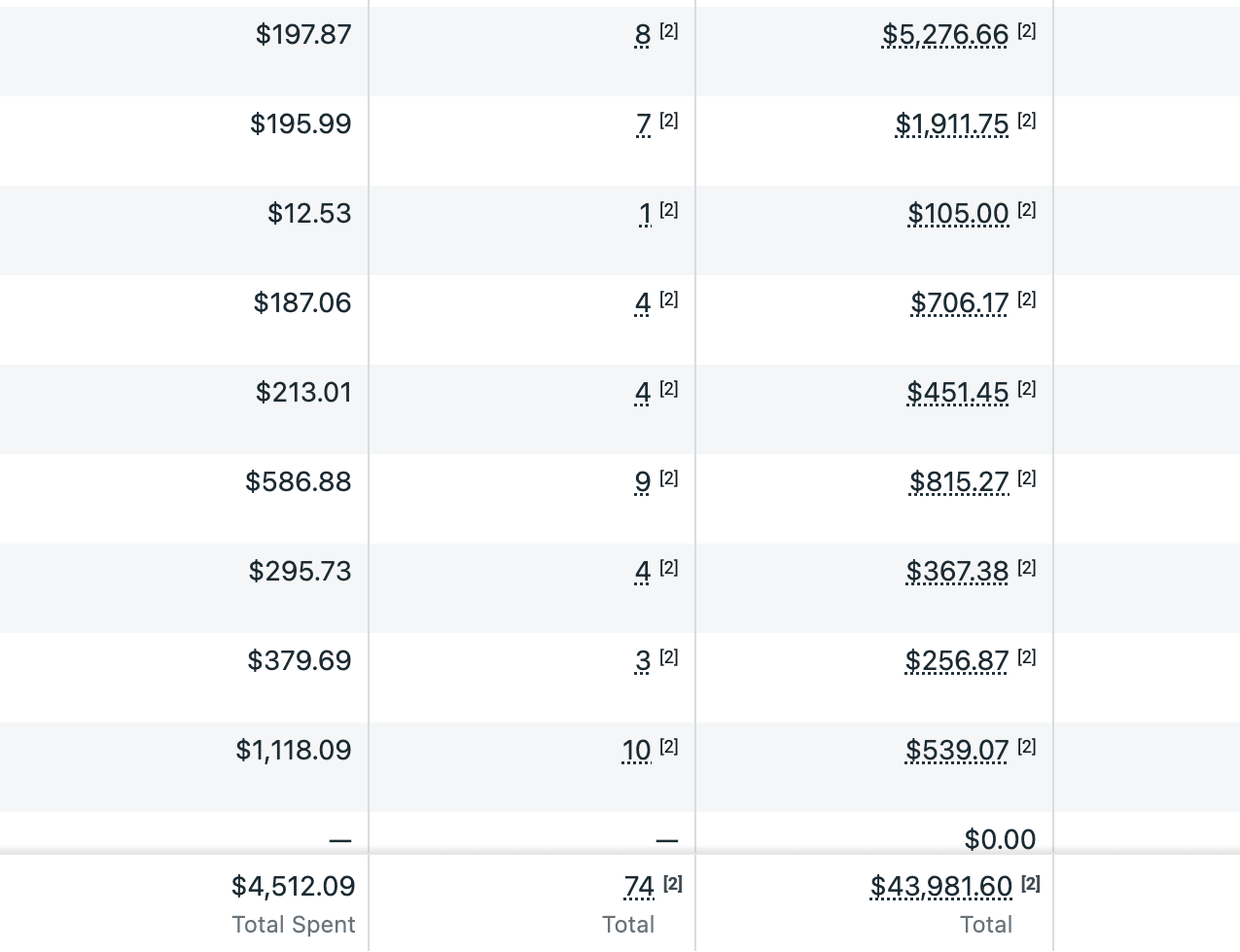The image size is (1240, 952).
Task: Click the $367.38 underlined value
Action: pos(957,572)
